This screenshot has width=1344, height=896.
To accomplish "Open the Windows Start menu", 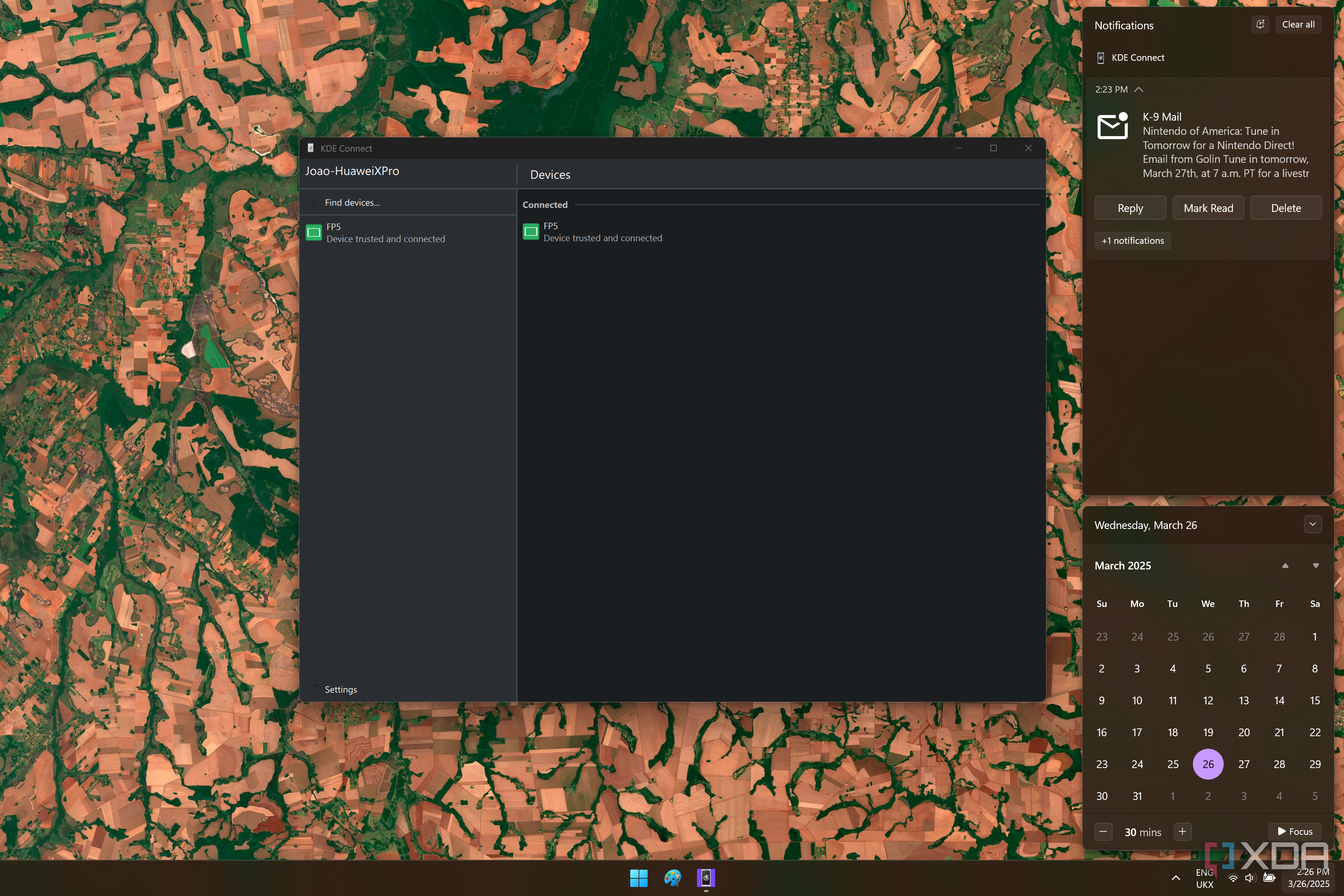I will (639, 878).
